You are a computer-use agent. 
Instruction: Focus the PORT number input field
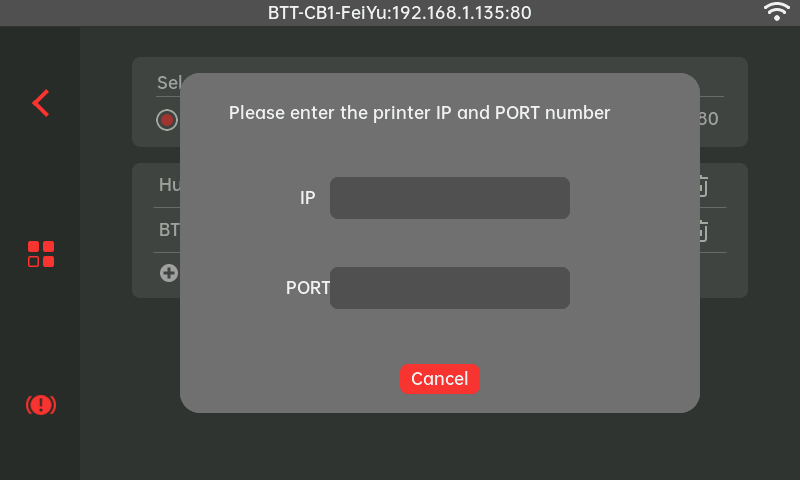pos(449,288)
